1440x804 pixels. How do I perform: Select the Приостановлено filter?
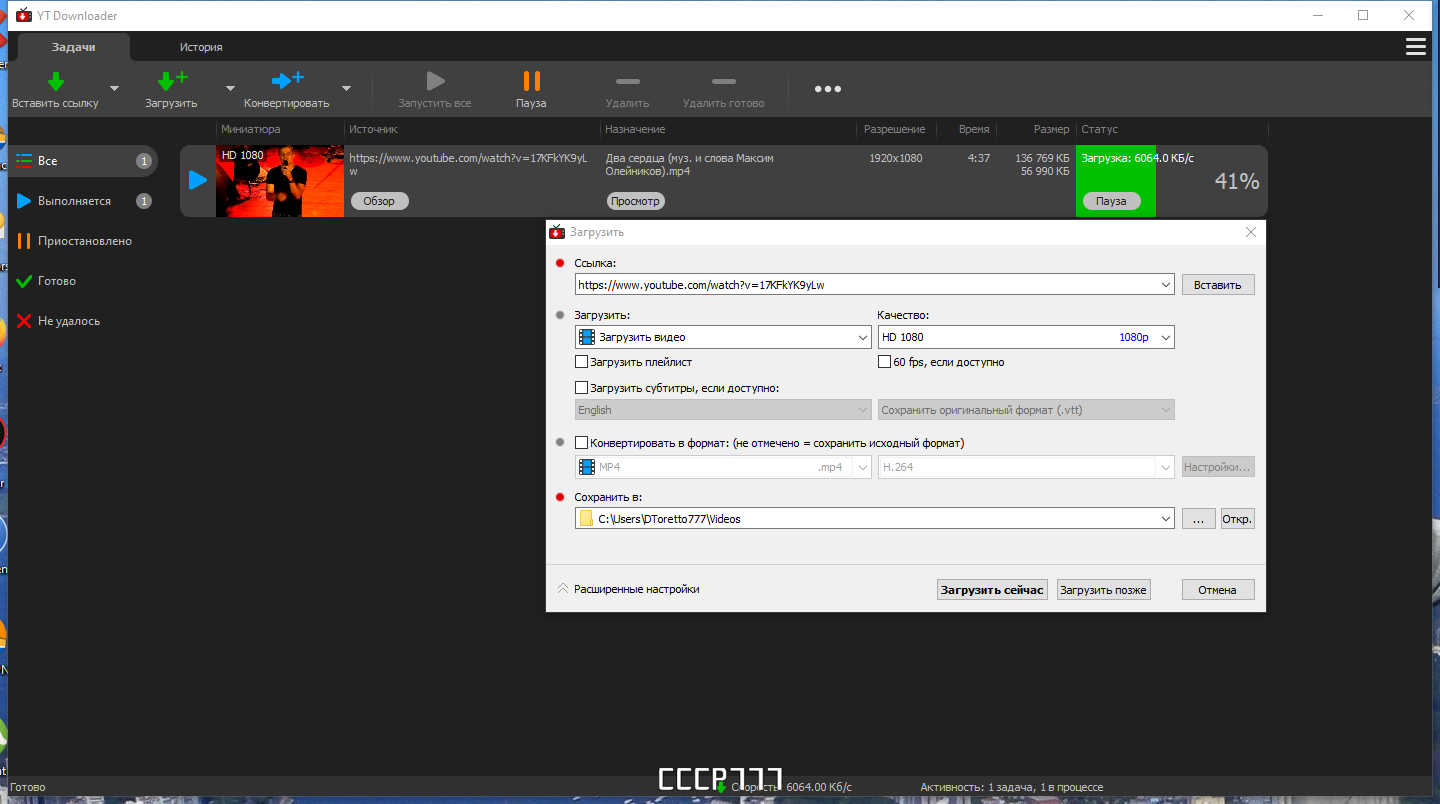tap(83, 241)
